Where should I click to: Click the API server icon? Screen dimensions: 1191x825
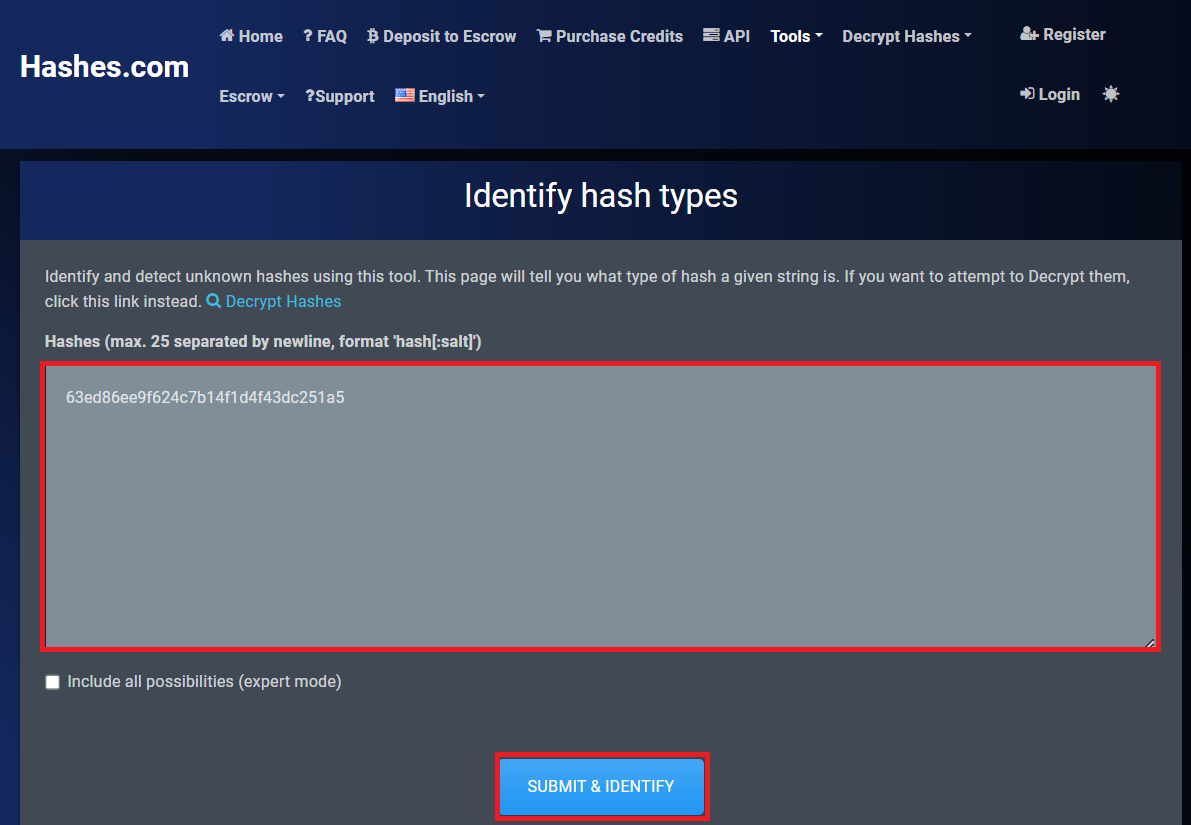[x=711, y=36]
